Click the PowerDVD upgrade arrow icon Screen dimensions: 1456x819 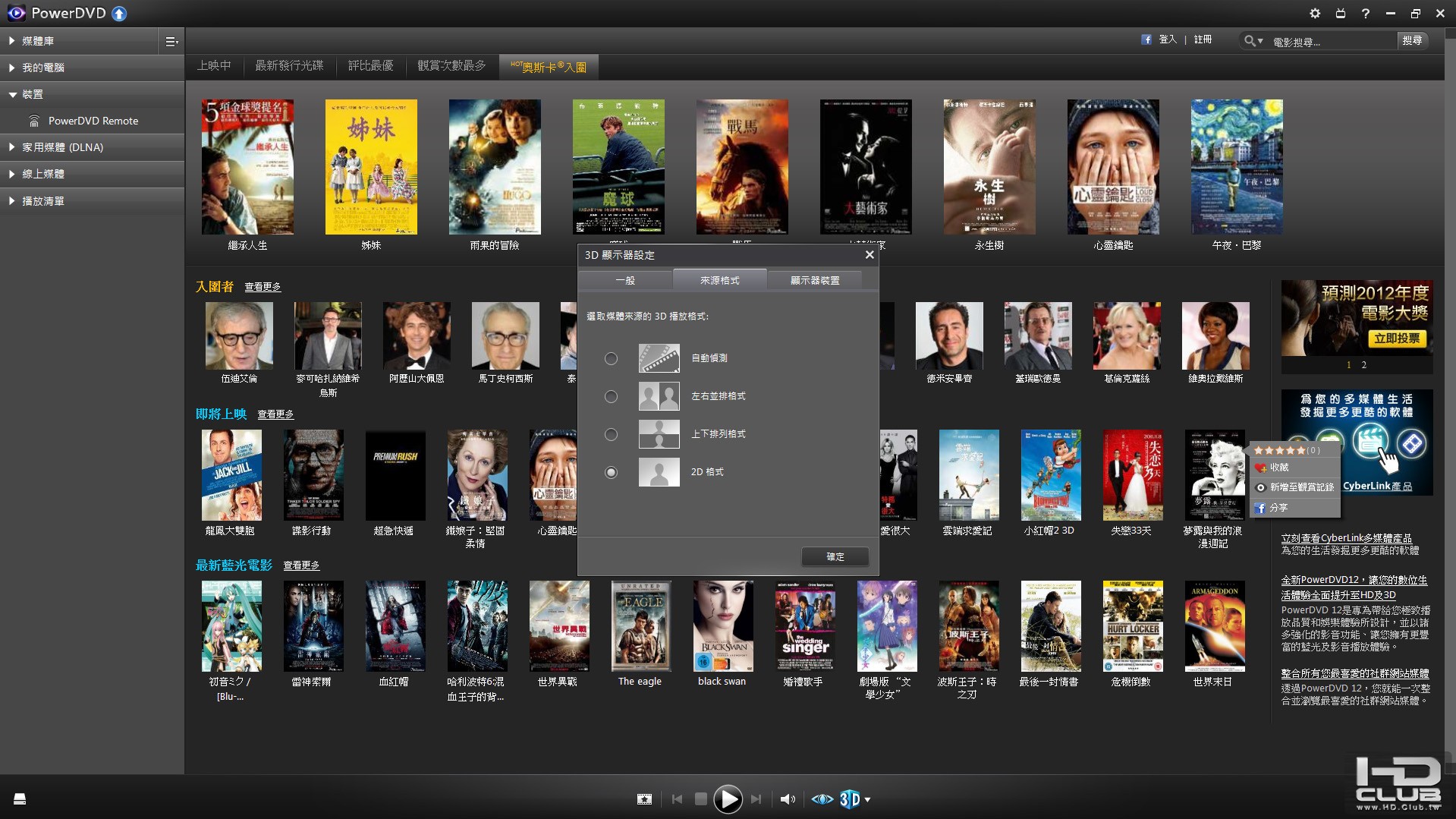click(119, 13)
